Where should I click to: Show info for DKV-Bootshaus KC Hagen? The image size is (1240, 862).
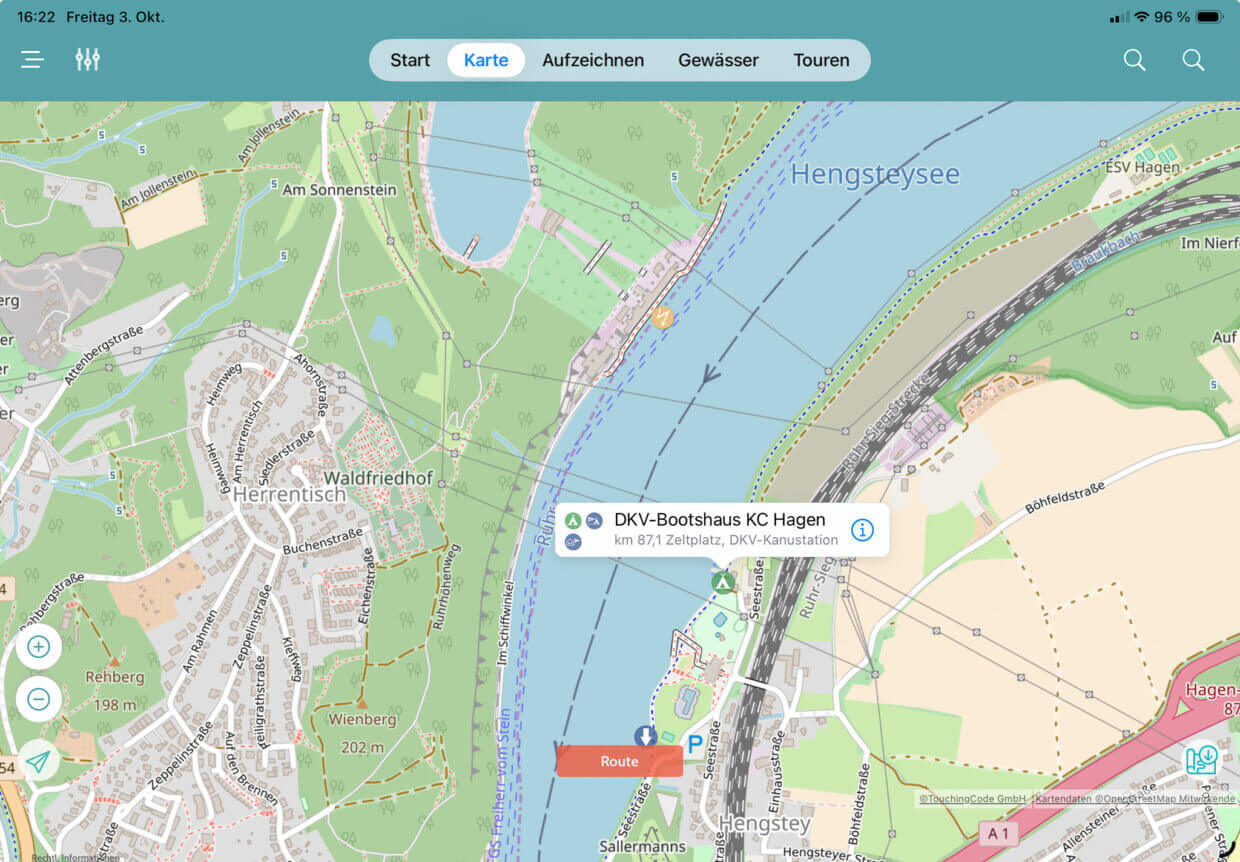[862, 530]
